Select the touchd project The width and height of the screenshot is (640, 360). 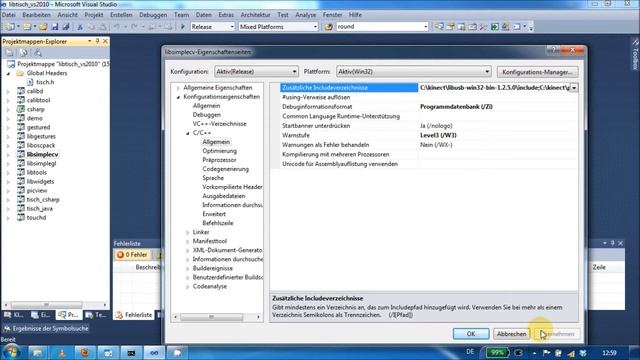pyautogui.click(x=36, y=218)
